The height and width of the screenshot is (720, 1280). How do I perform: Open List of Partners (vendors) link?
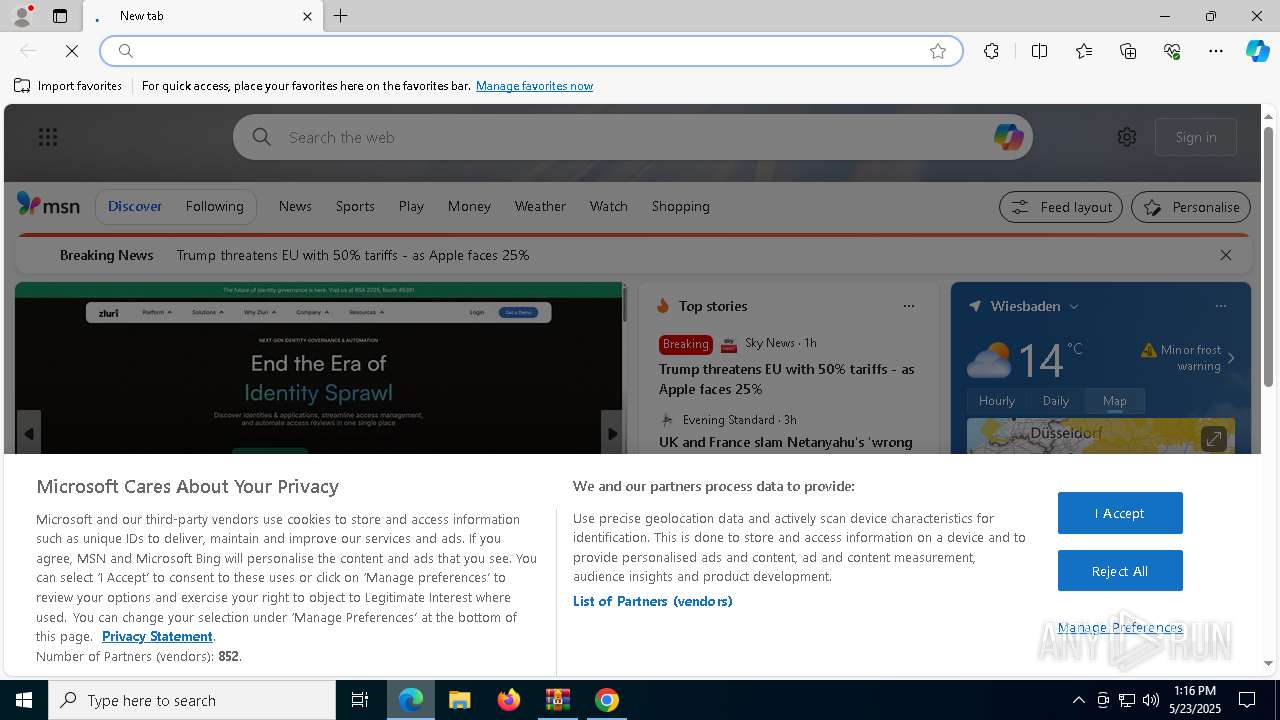(653, 601)
